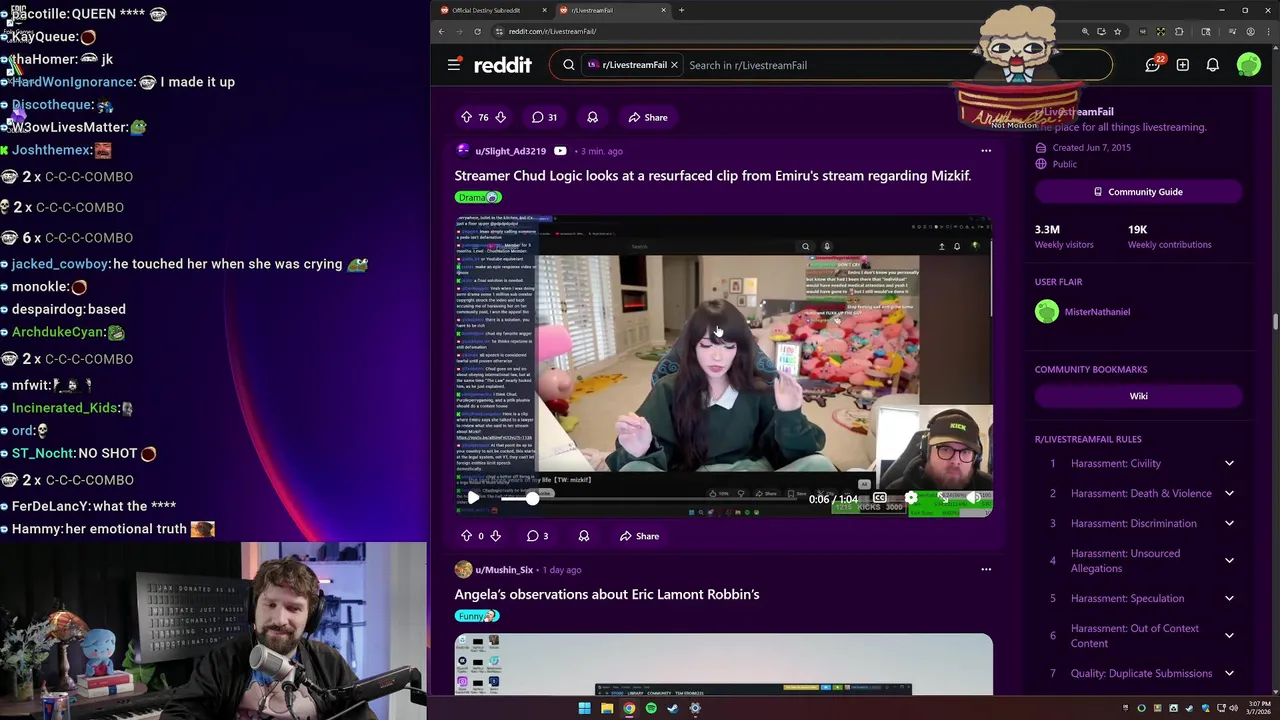
Task: Open Spotify from the taskbar
Action: (651, 708)
